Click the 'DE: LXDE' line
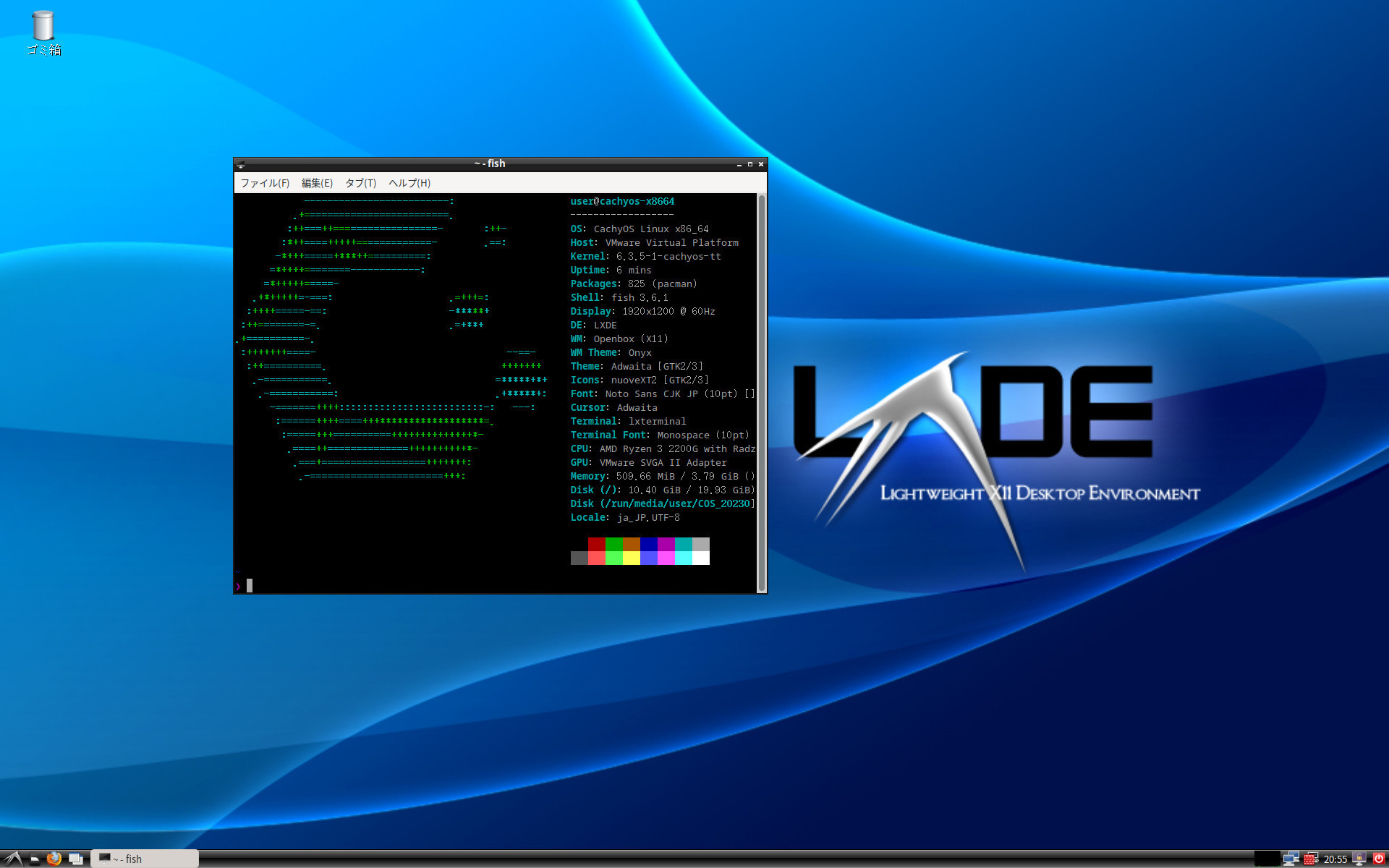The width and height of the screenshot is (1389, 868). (x=594, y=325)
